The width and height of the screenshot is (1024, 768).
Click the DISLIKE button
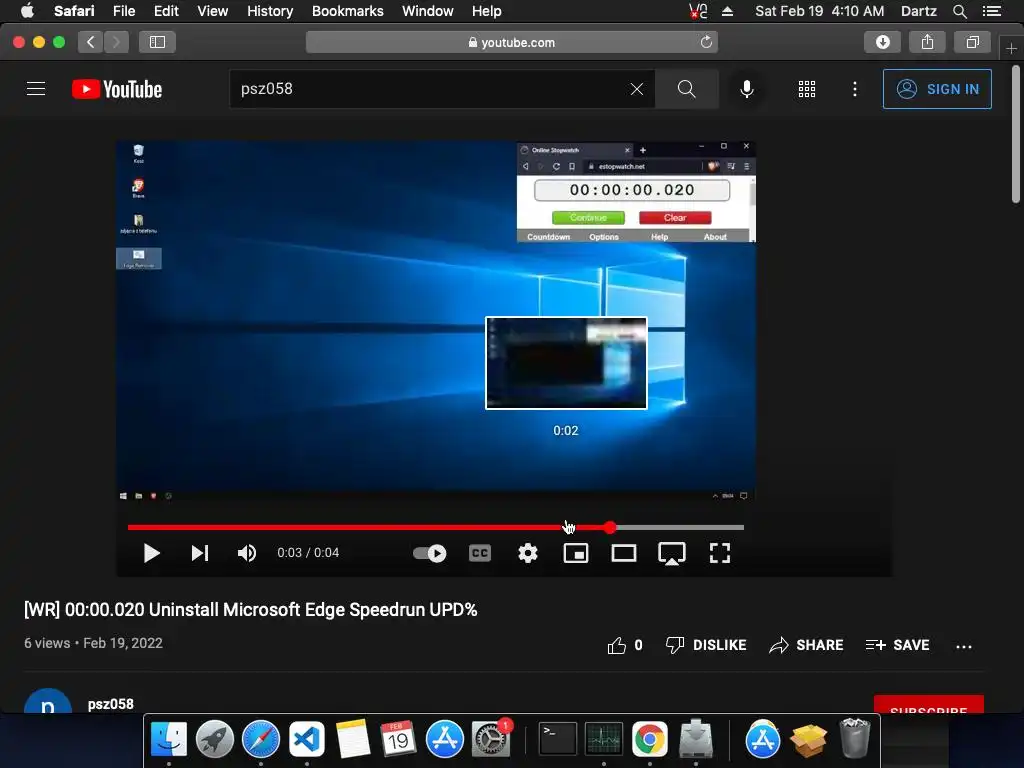click(x=706, y=645)
